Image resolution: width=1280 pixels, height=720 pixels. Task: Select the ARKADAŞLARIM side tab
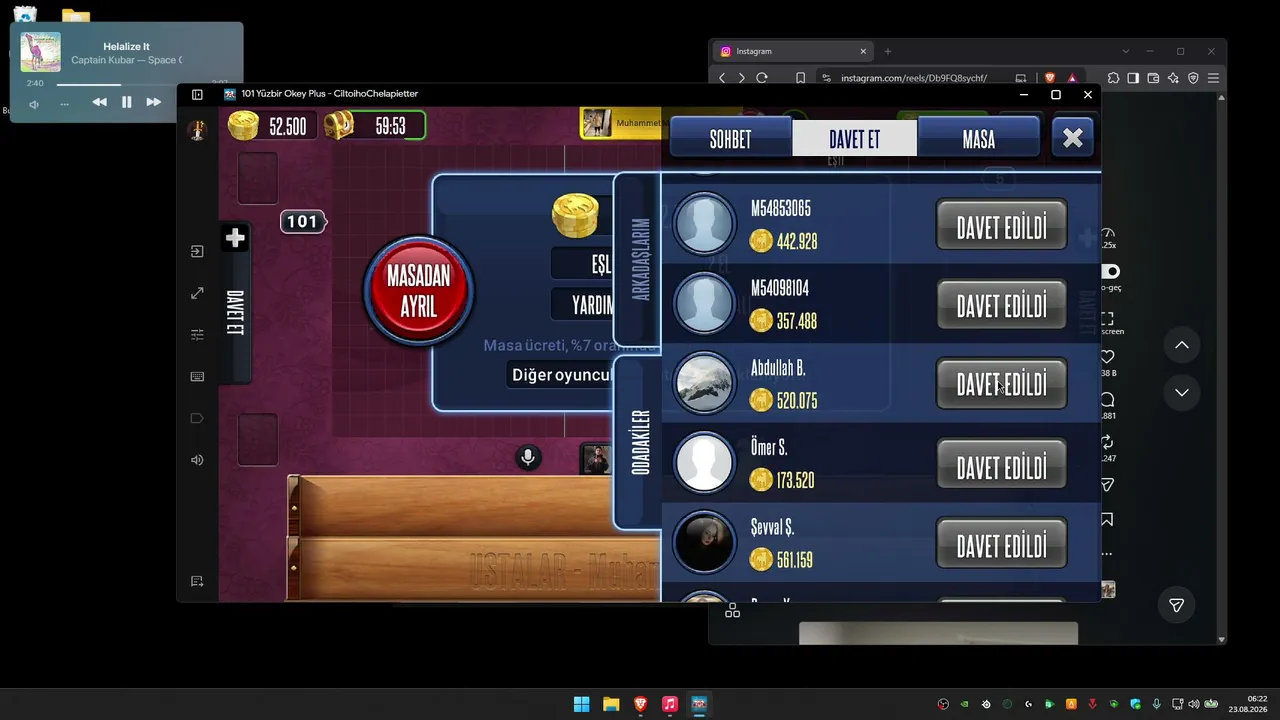pos(639,259)
